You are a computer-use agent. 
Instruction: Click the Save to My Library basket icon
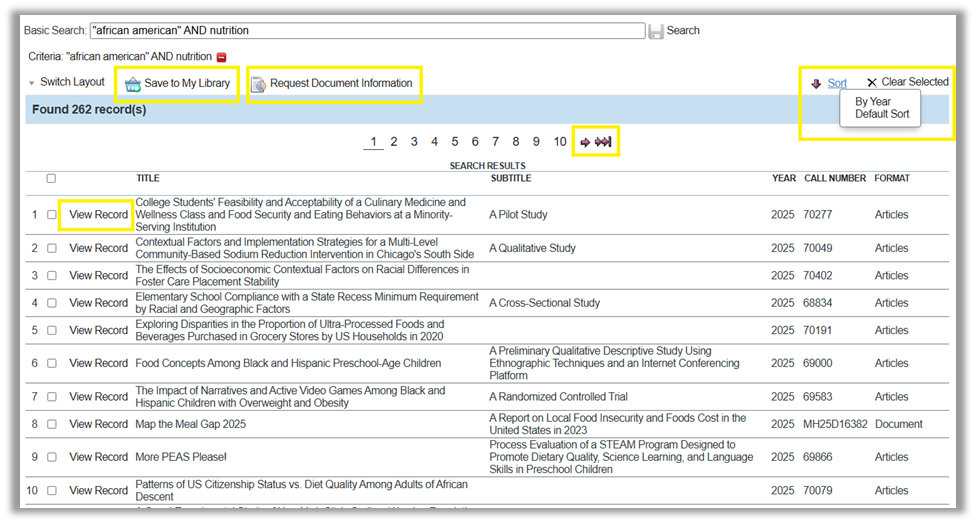coord(132,84)
